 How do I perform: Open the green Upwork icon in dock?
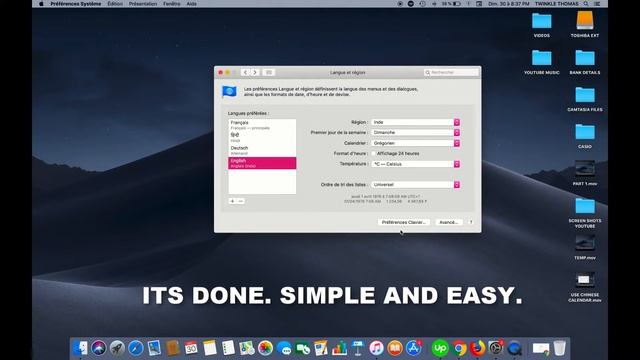[440, 348]
